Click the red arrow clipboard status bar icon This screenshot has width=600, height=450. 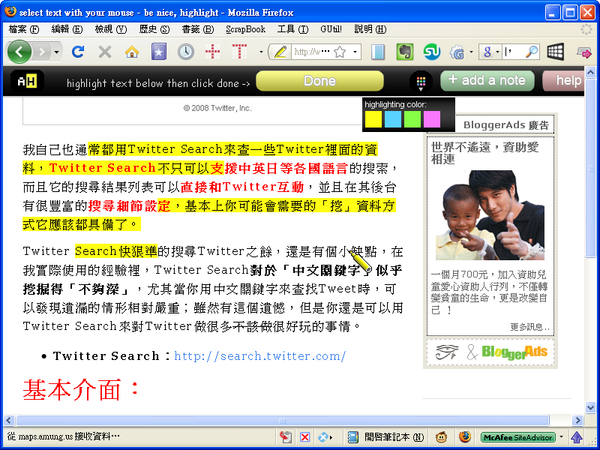click(x=285, y=437)
